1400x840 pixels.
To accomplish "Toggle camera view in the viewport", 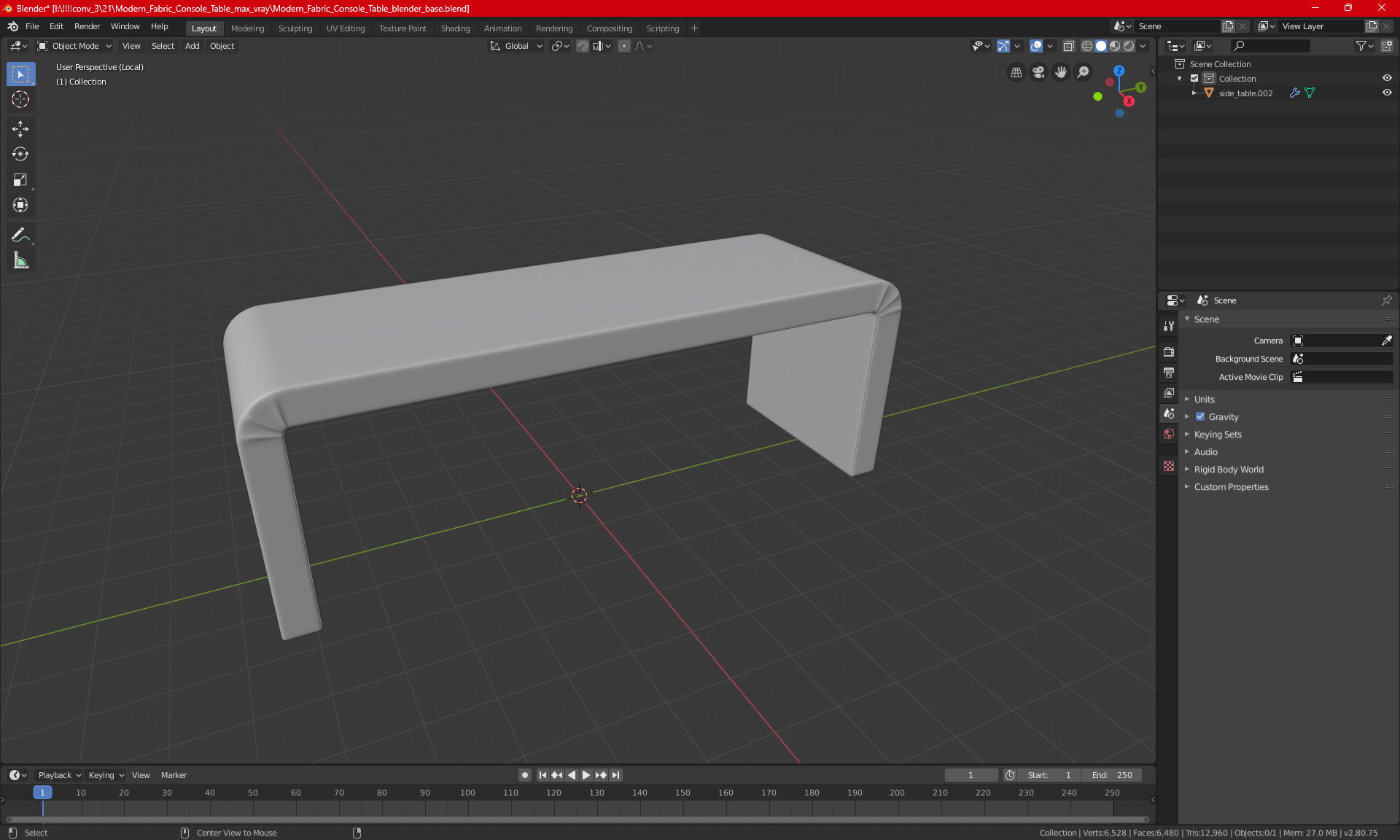I will point(1038,72).
